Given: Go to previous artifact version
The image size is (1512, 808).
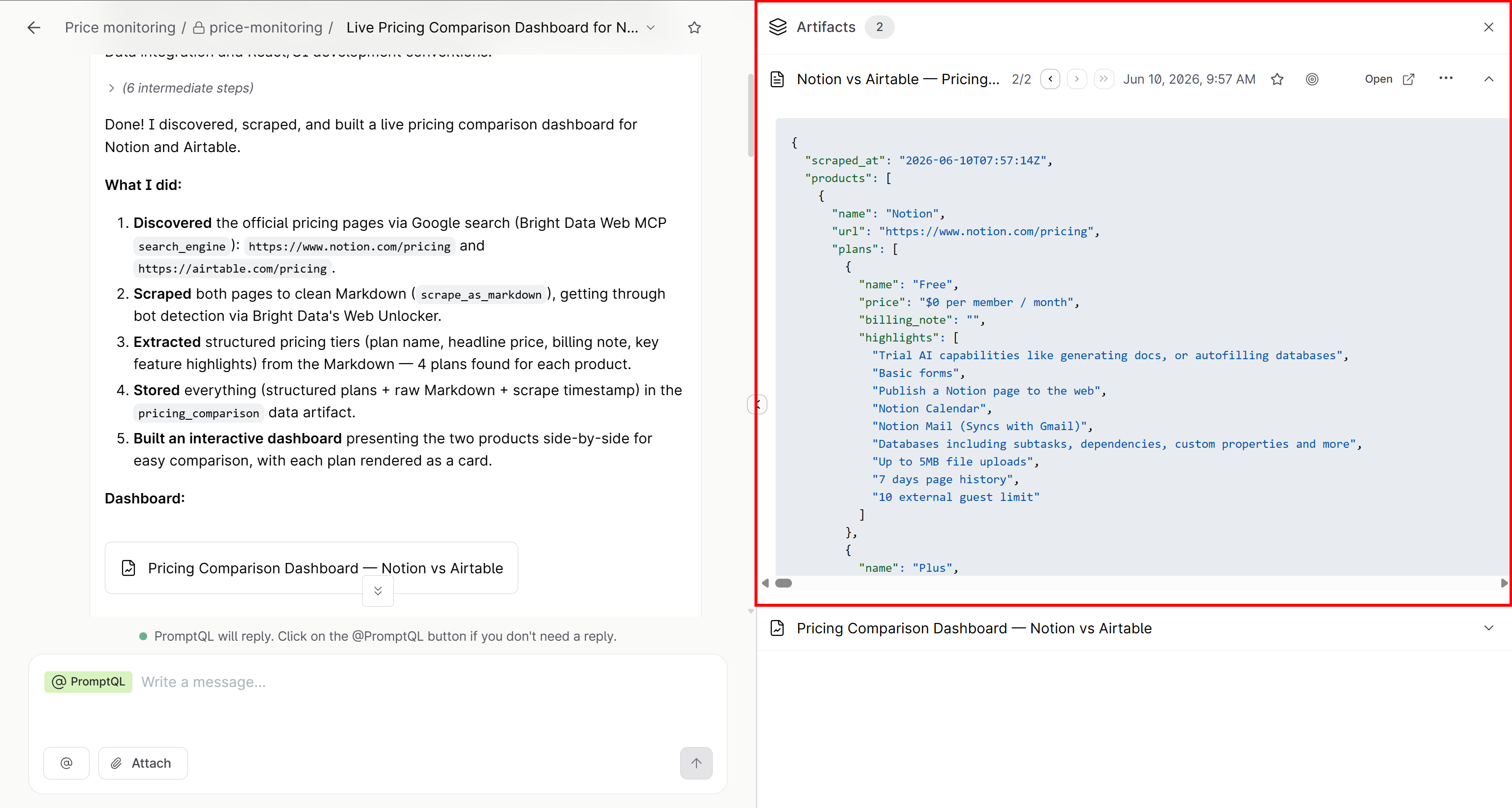Looking at the screenshot, I should pyautogui.click(x=1050, y=79).
